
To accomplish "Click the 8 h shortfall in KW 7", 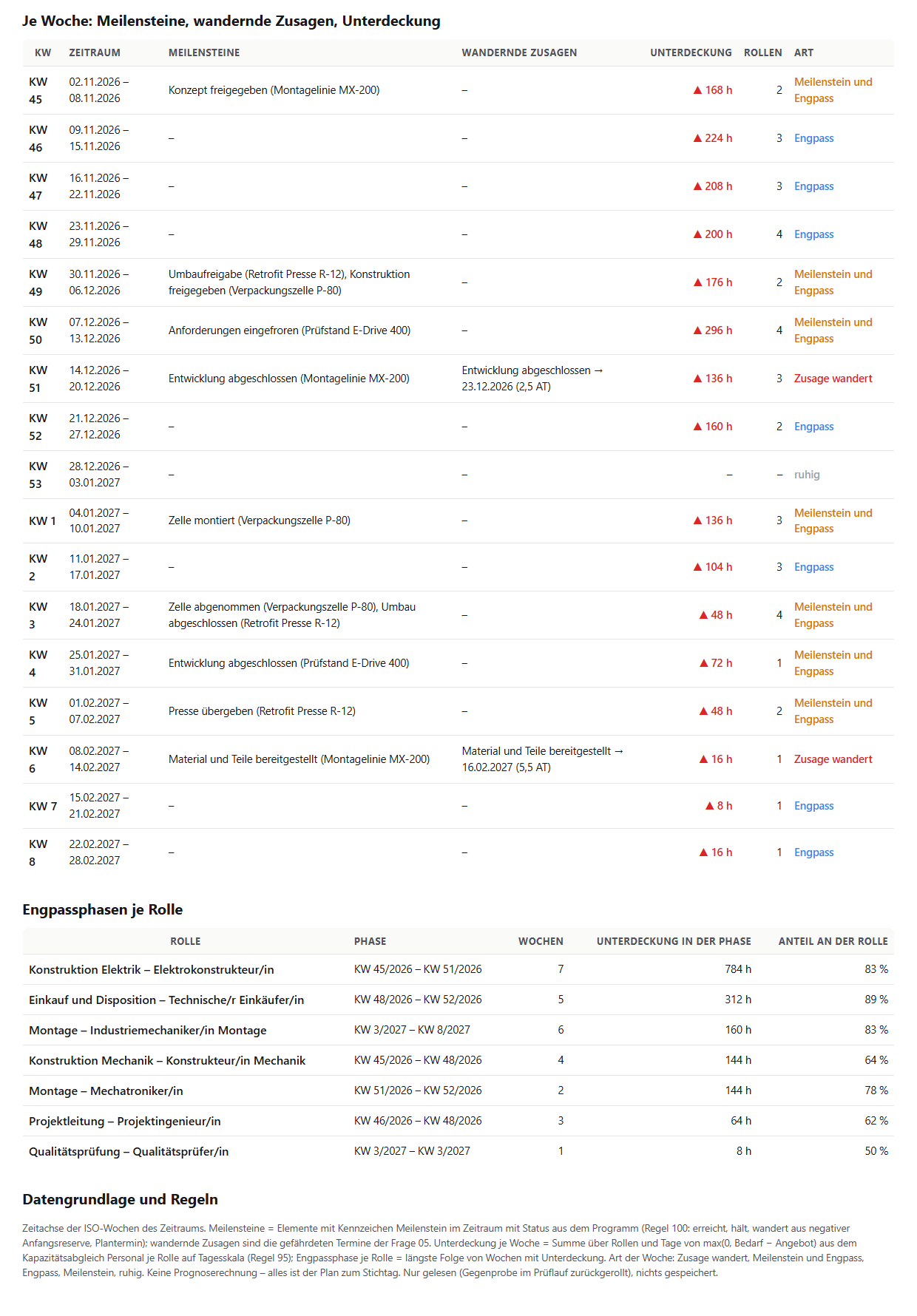I will (719, 806).
